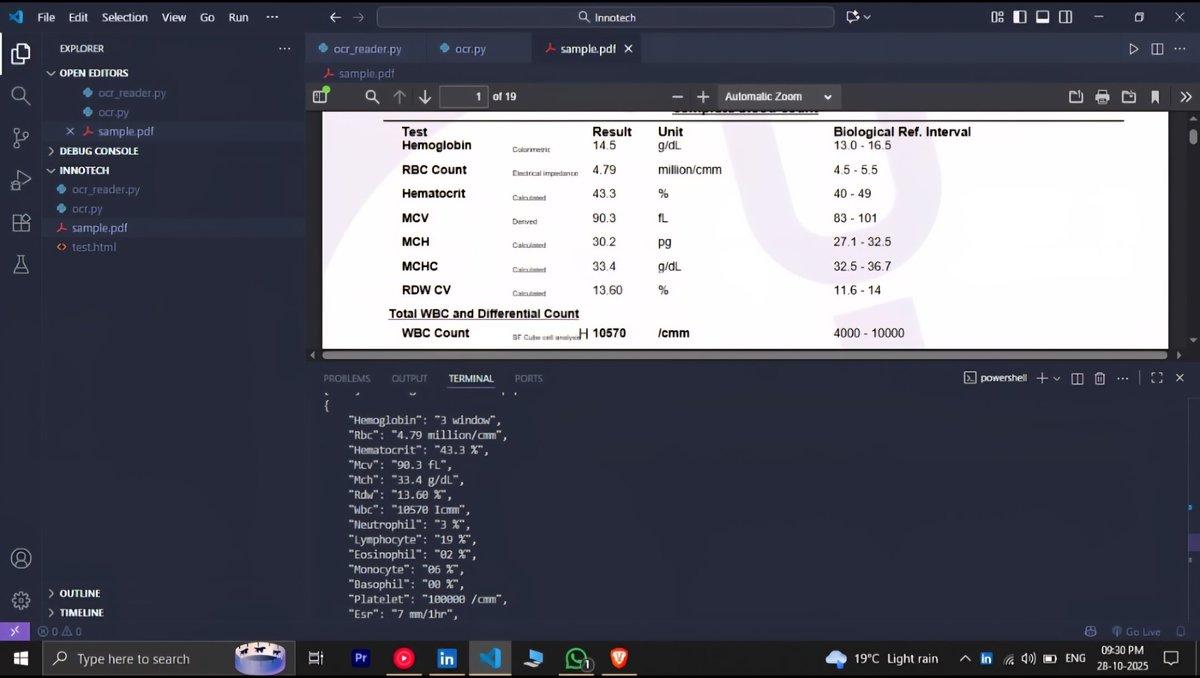Toggle sidebar visibility in the title bar
Image resolution: width=1200 pixels, height=678 pixels.
1017,17
